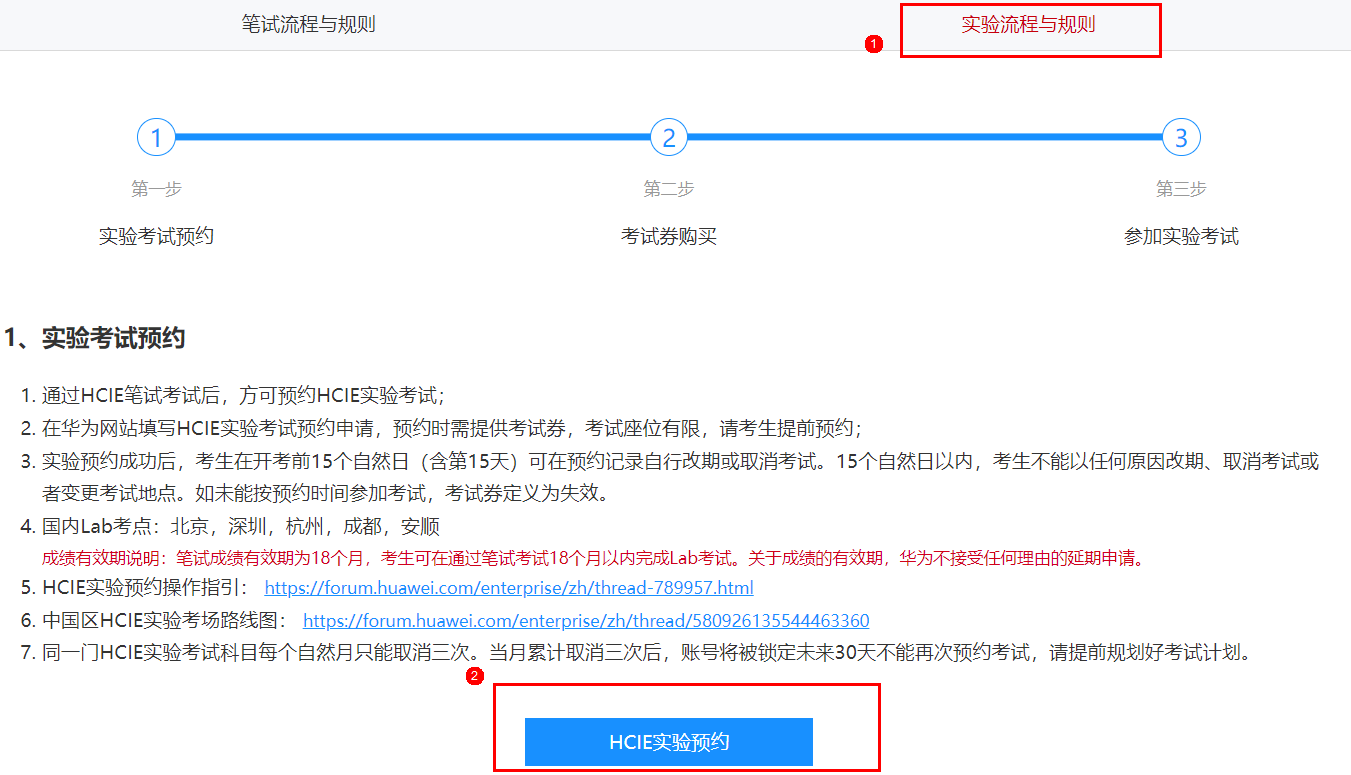Screen dimensions: 1351x775
Task: Click the red annotation badge numbered 2
Action: pos(475,676)
